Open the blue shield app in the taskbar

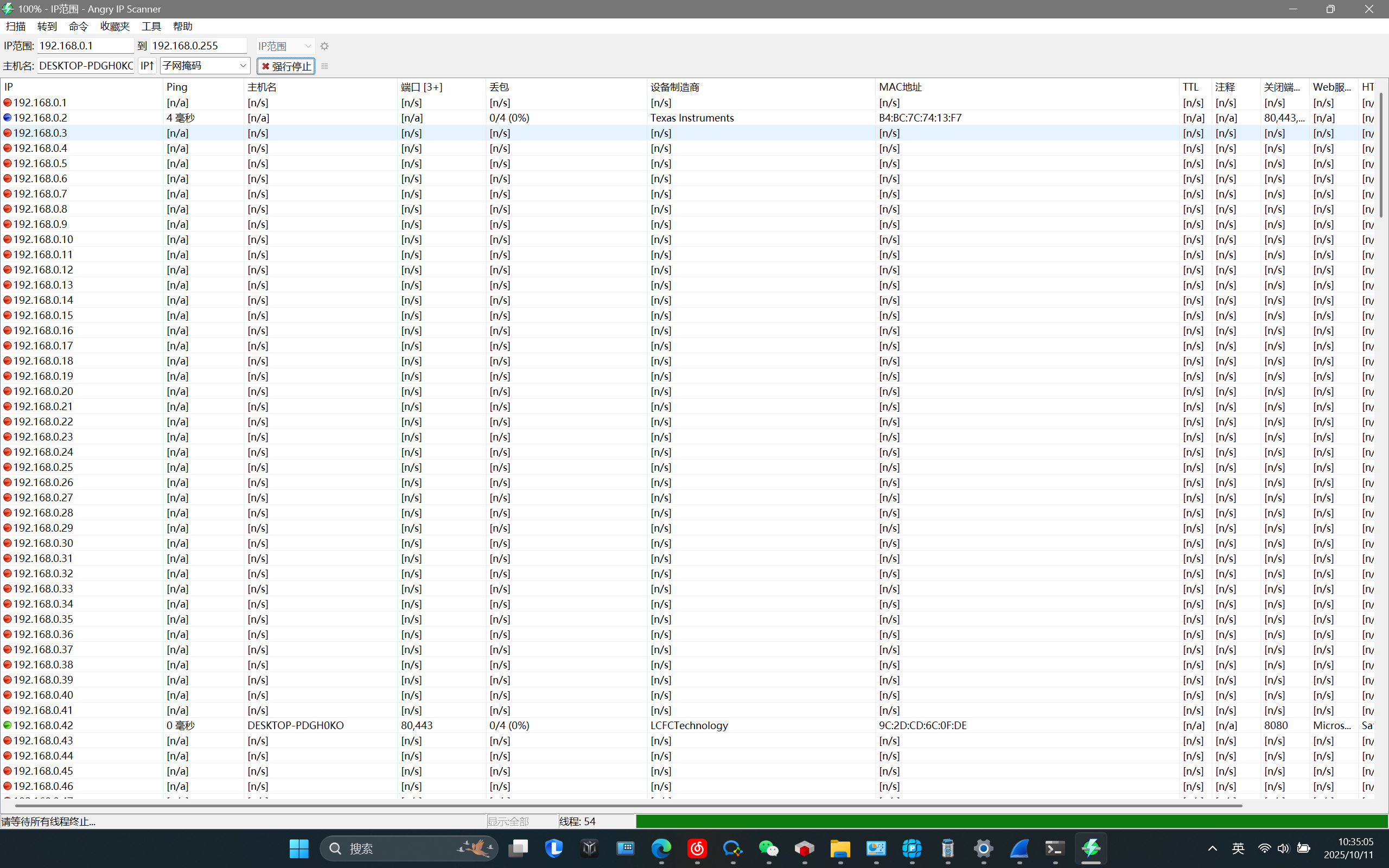tap(554, 848)
